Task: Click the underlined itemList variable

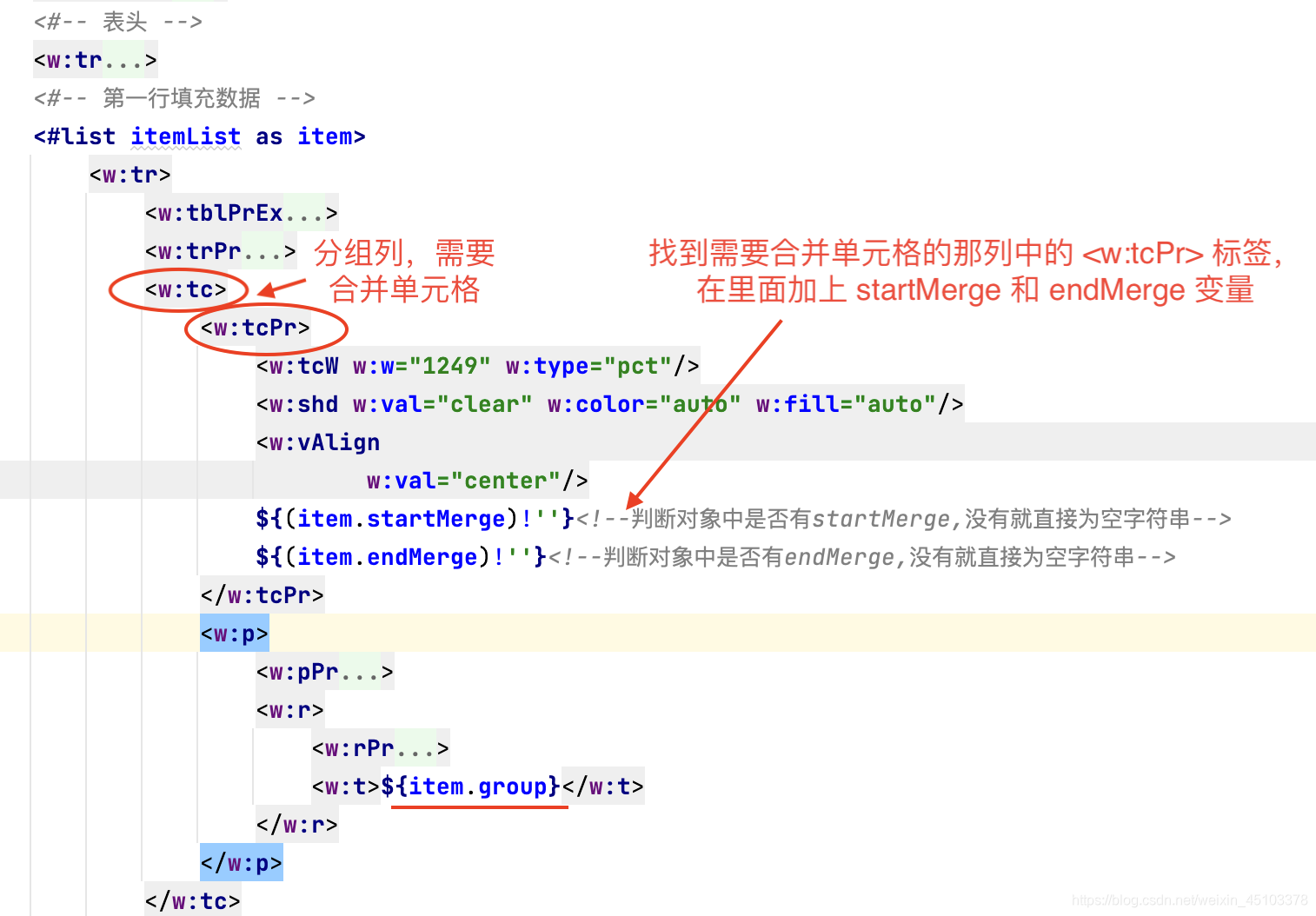Action: coord(186,136)
